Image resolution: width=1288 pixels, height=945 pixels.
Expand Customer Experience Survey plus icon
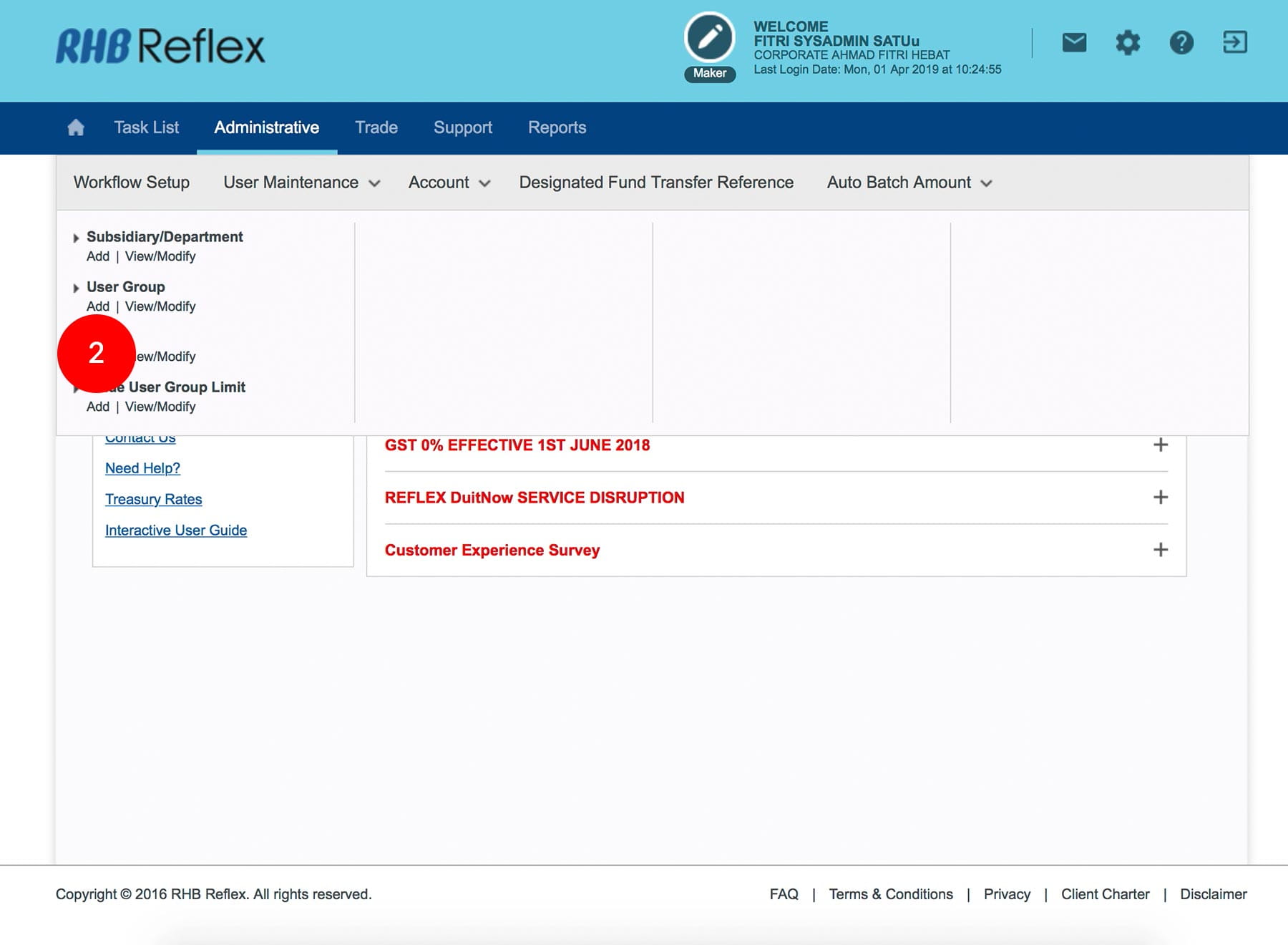click(x=1161, y=550)
